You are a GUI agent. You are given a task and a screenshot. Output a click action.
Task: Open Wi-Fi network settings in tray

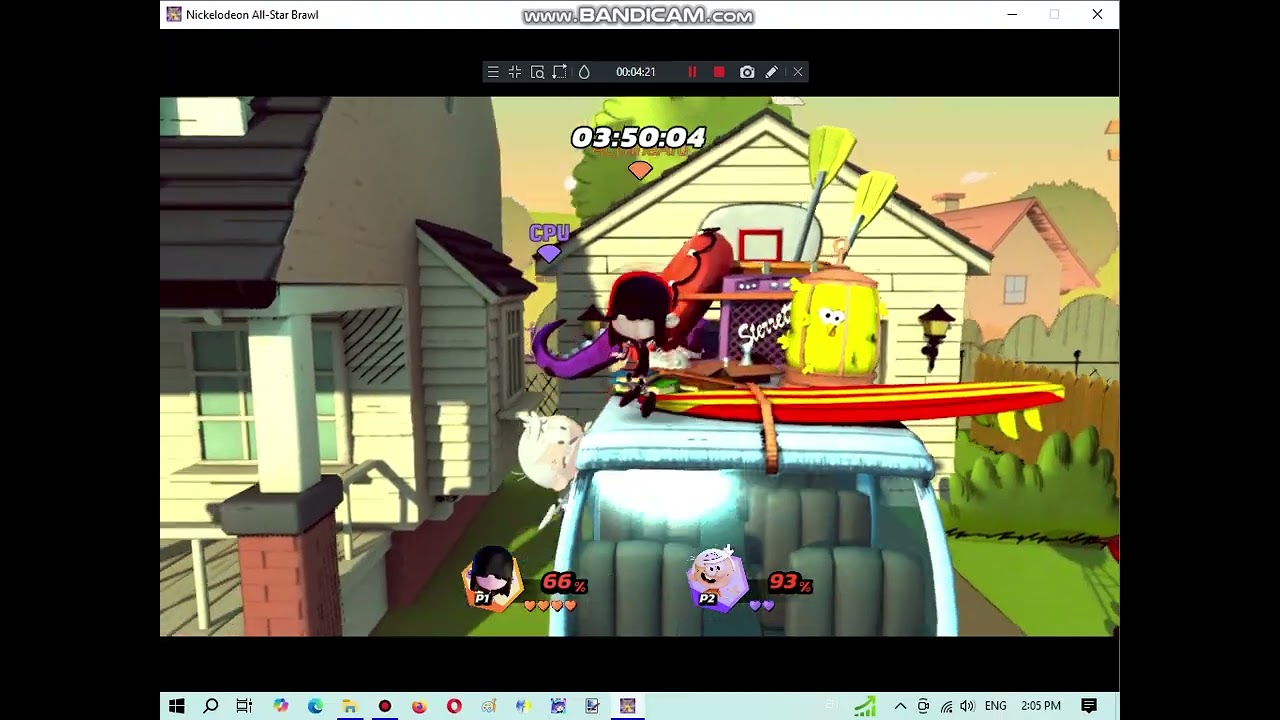[946, 706]
